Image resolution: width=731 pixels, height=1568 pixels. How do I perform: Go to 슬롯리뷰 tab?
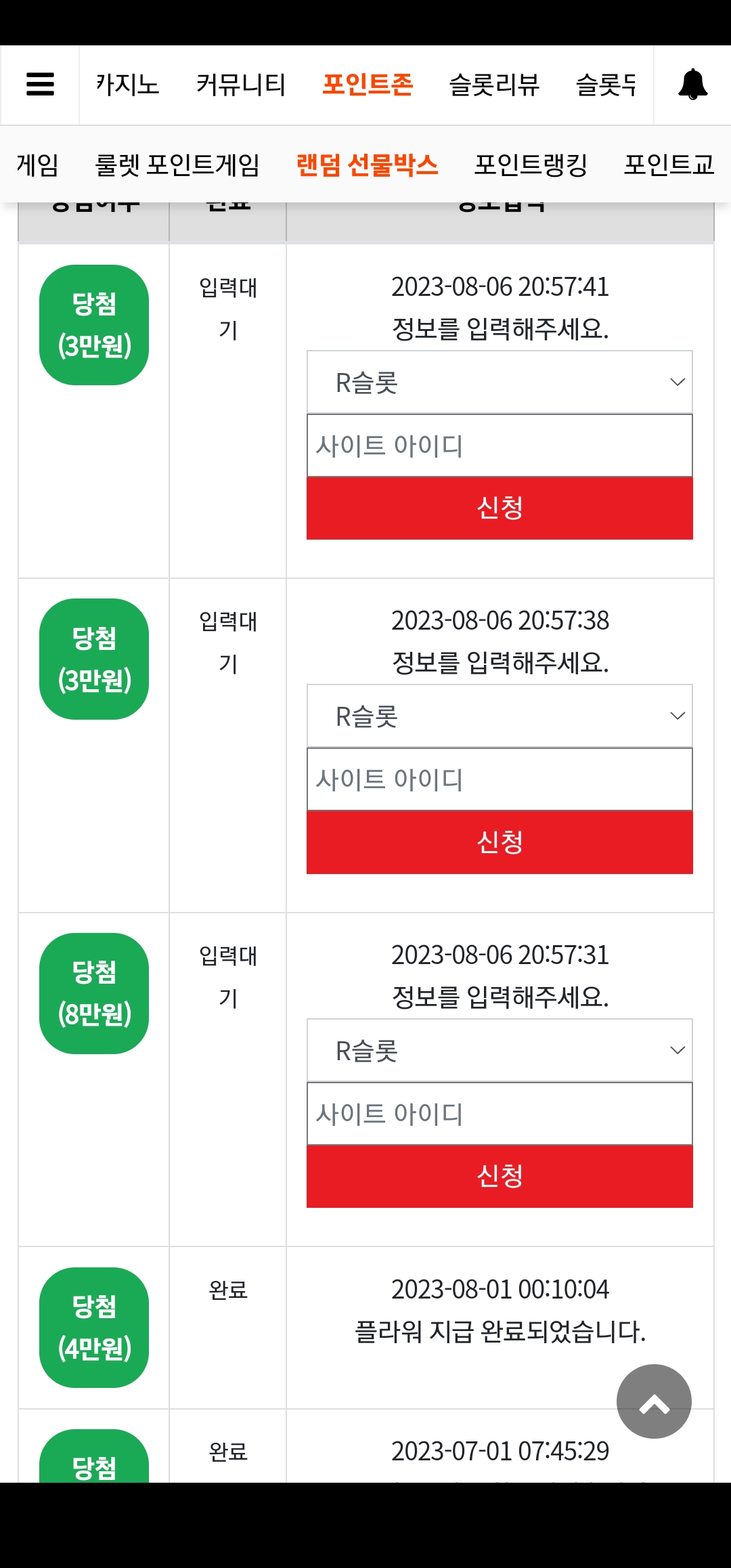pyautogui.click(x=494, y=85)
